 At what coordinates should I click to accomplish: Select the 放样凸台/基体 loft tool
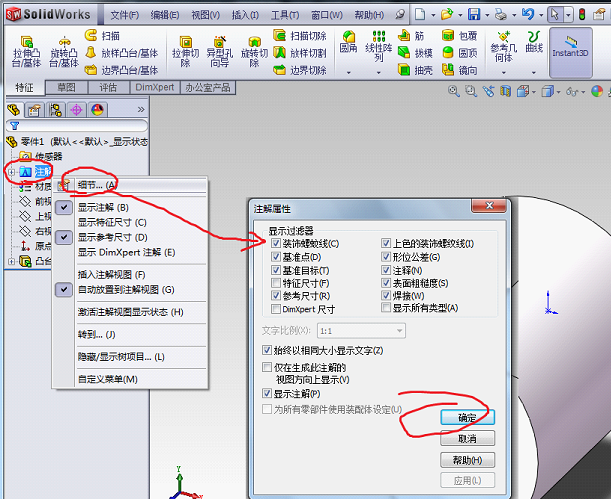coord(122,53)
